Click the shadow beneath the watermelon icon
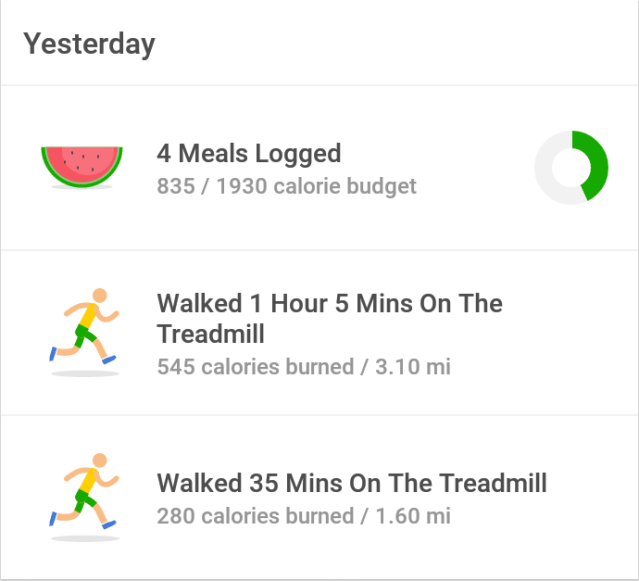This screenshot has height=581, width=639. [x=82, y=187]
